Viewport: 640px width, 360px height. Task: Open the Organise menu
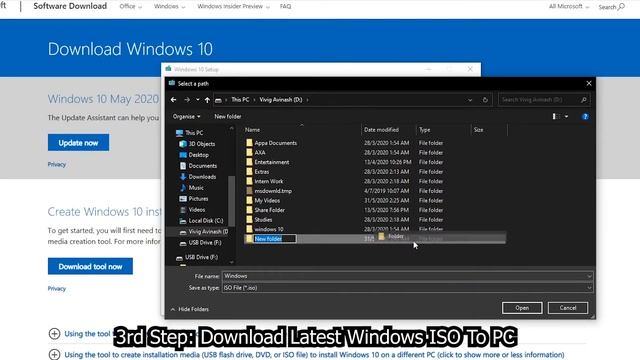click(186, 116)
